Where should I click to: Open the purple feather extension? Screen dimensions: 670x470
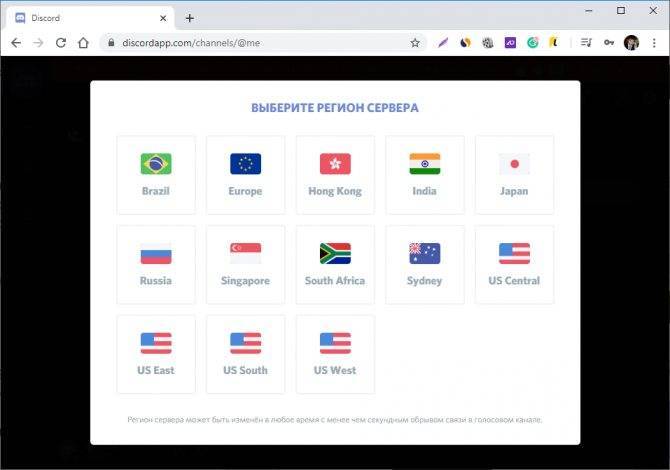[x=443, y=43]
